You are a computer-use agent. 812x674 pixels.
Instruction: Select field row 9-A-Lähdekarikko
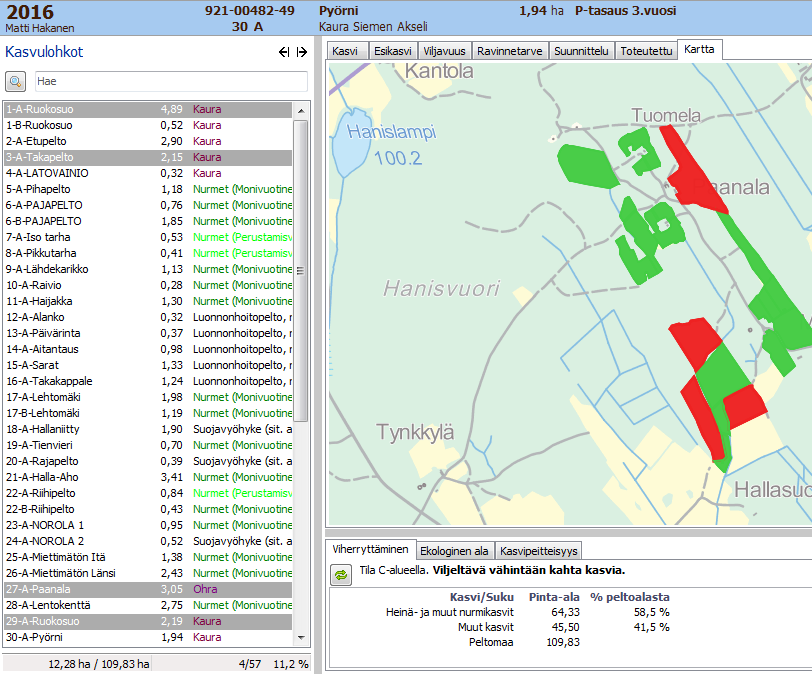[148, 270]
